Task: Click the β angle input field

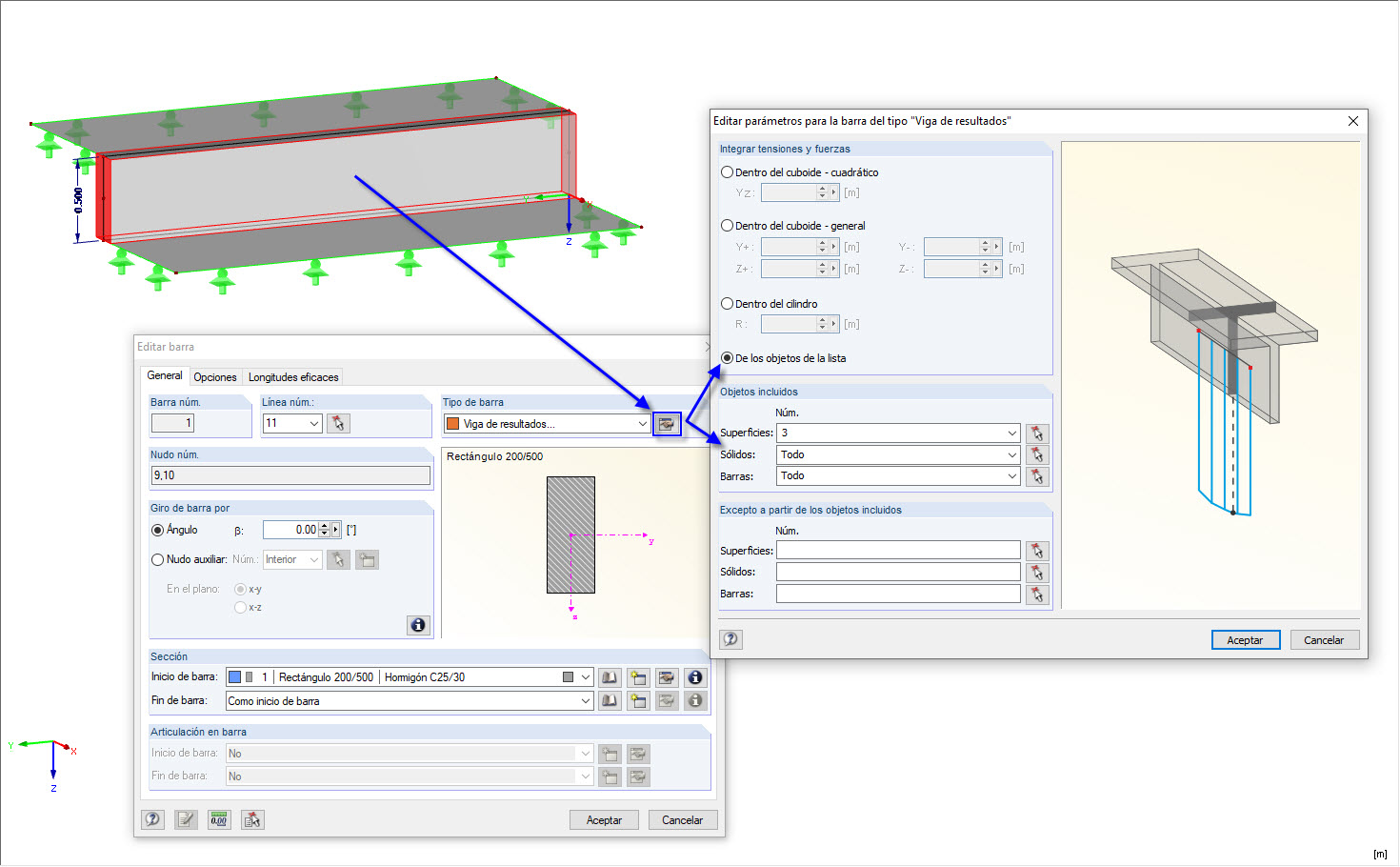Action: click(x=290, y=530)
